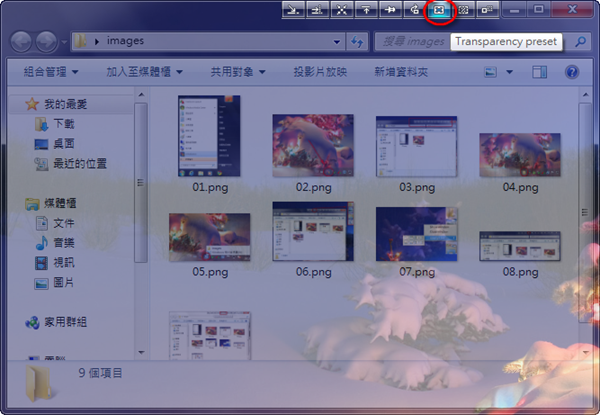The image size is (600, 415).
Task: Click 新增資料夾 new folder button
Action: point(401,72)
